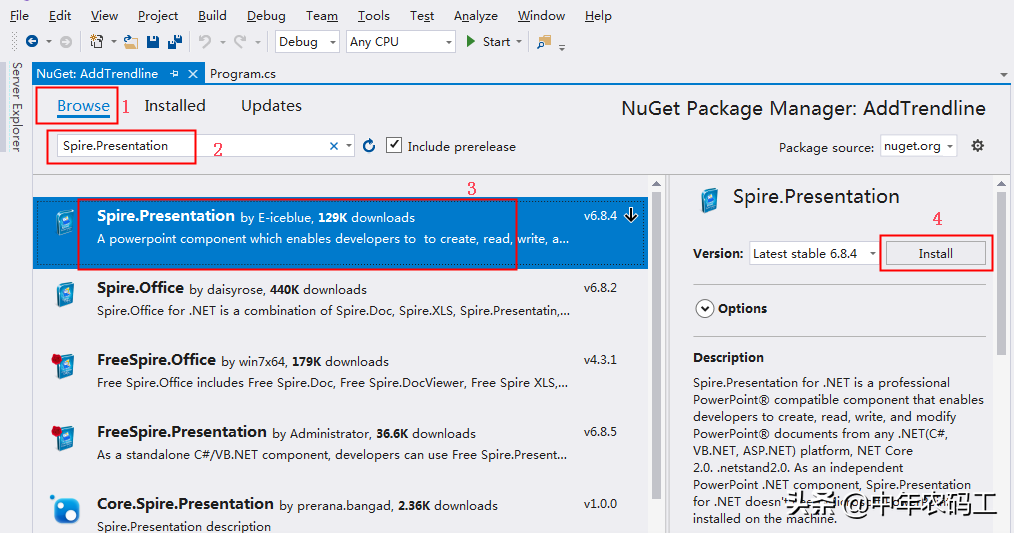Click the FreeSpire.Office package icon

[63, 366]
